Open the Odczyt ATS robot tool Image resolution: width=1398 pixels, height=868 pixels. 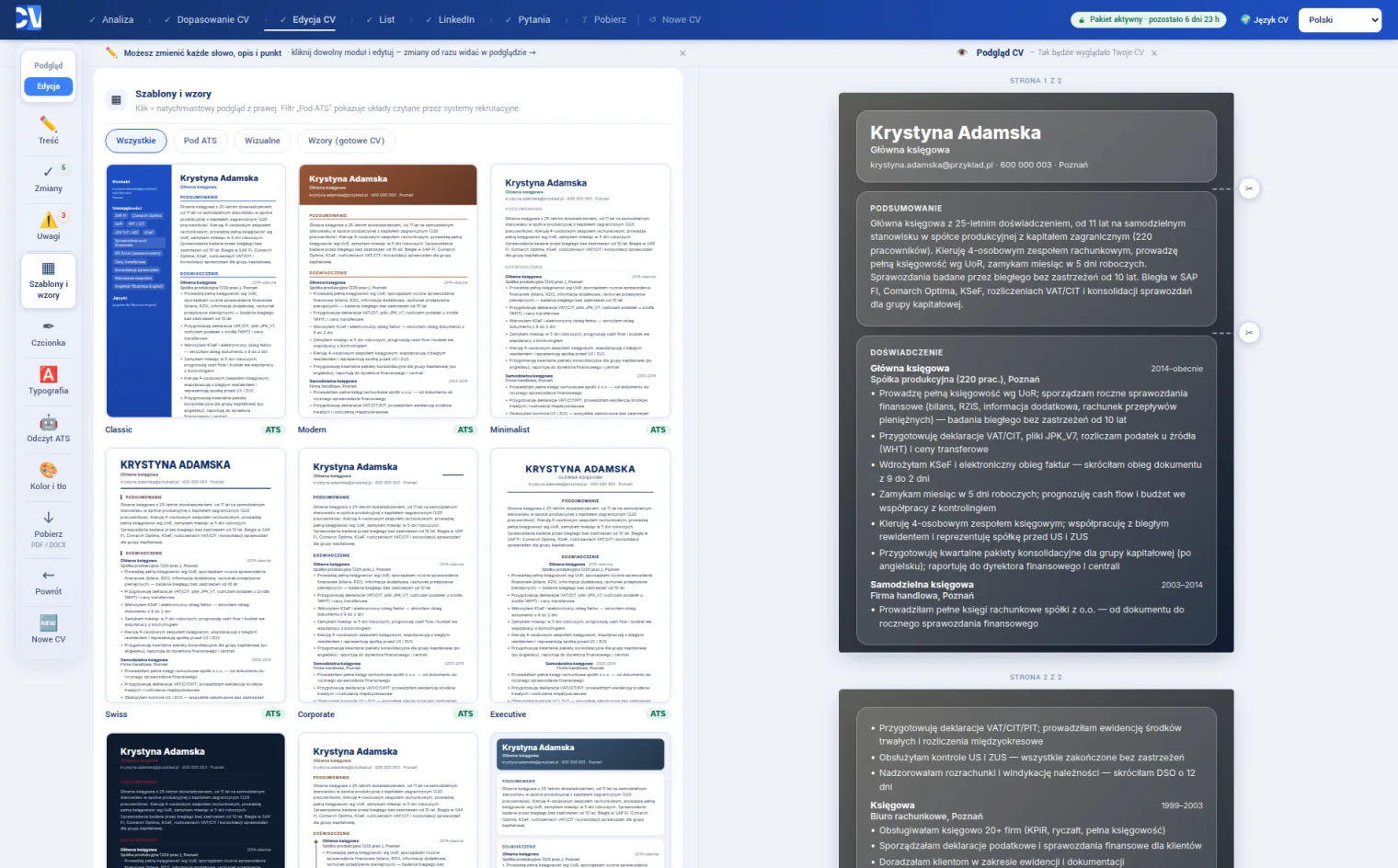tap(49, 428)
